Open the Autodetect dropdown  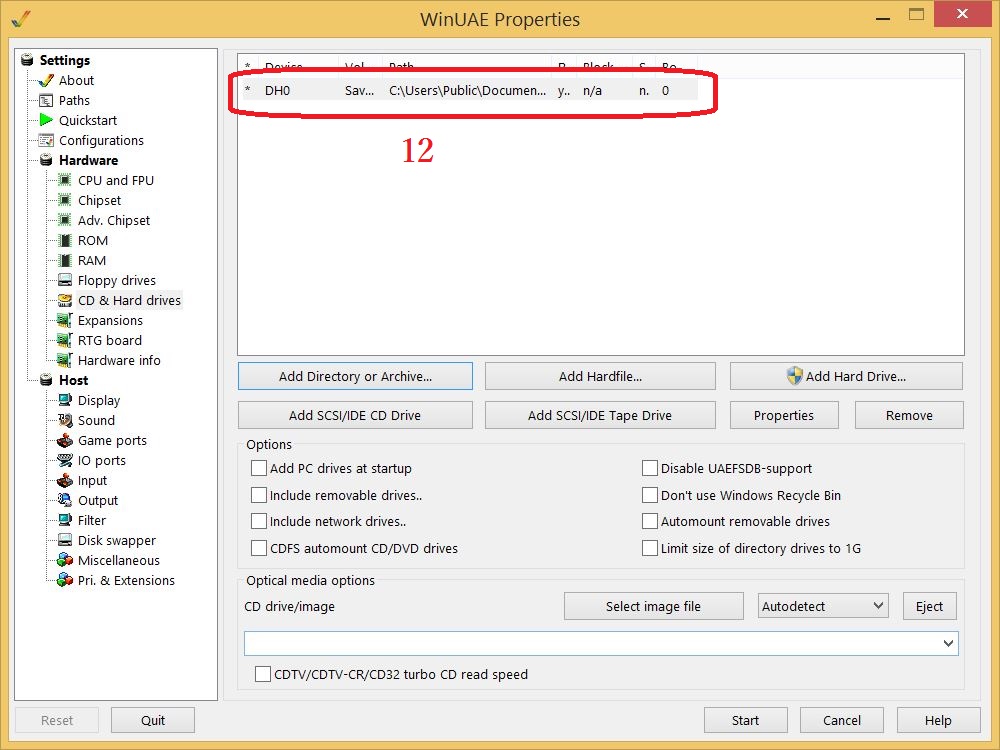[823, 606]
